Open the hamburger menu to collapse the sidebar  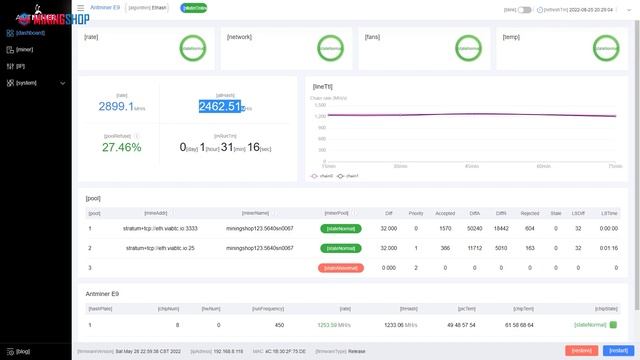click(80, 8)
